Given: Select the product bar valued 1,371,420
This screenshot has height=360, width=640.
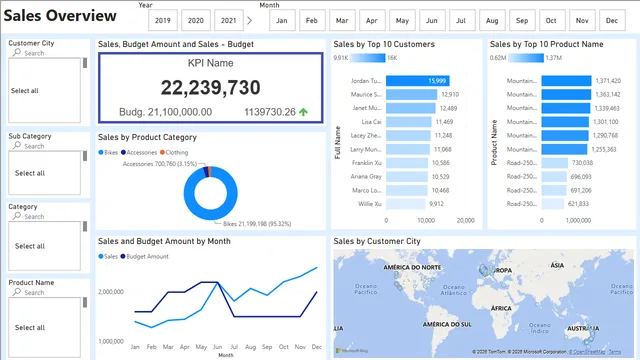Looking at the screenshot, I should [567, 81].
